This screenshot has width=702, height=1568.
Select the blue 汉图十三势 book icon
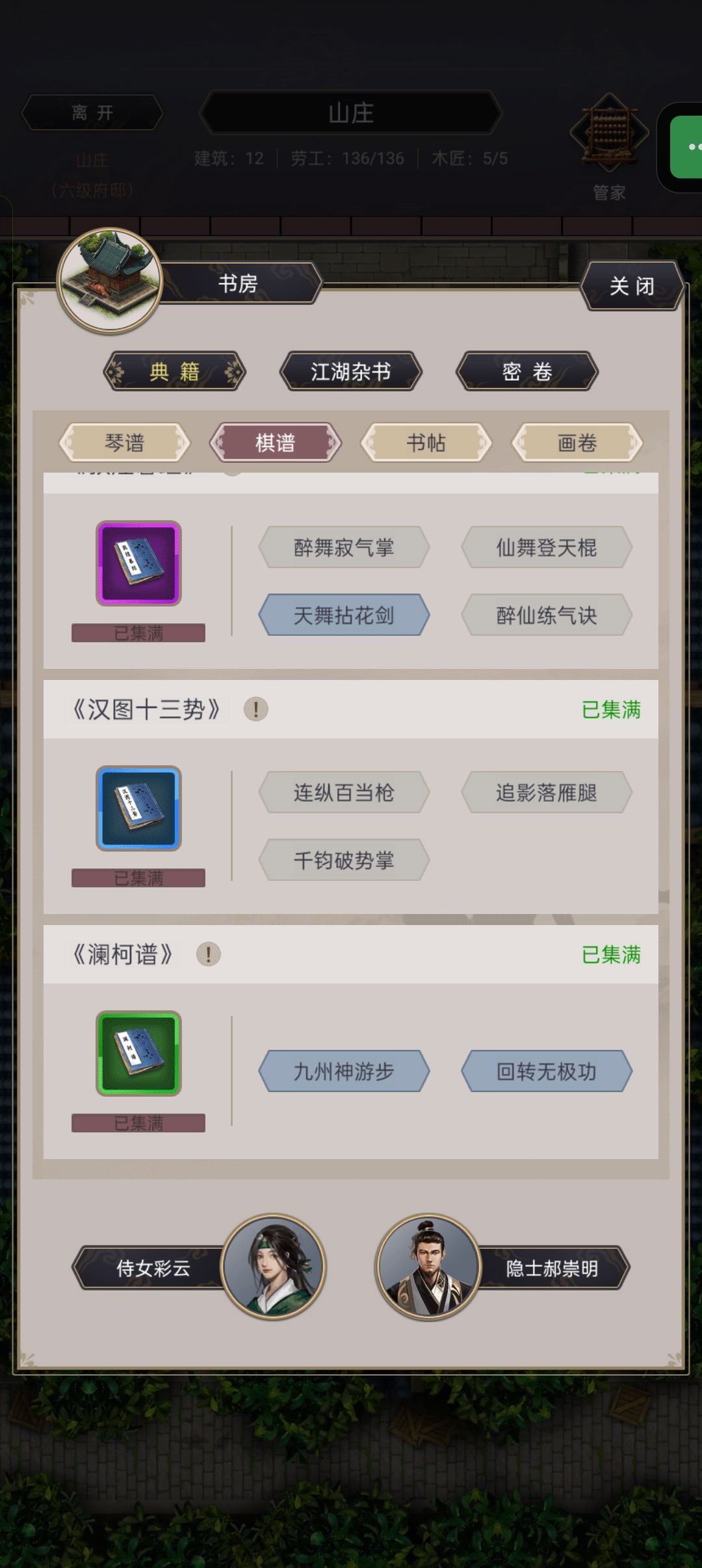[138, 808]
